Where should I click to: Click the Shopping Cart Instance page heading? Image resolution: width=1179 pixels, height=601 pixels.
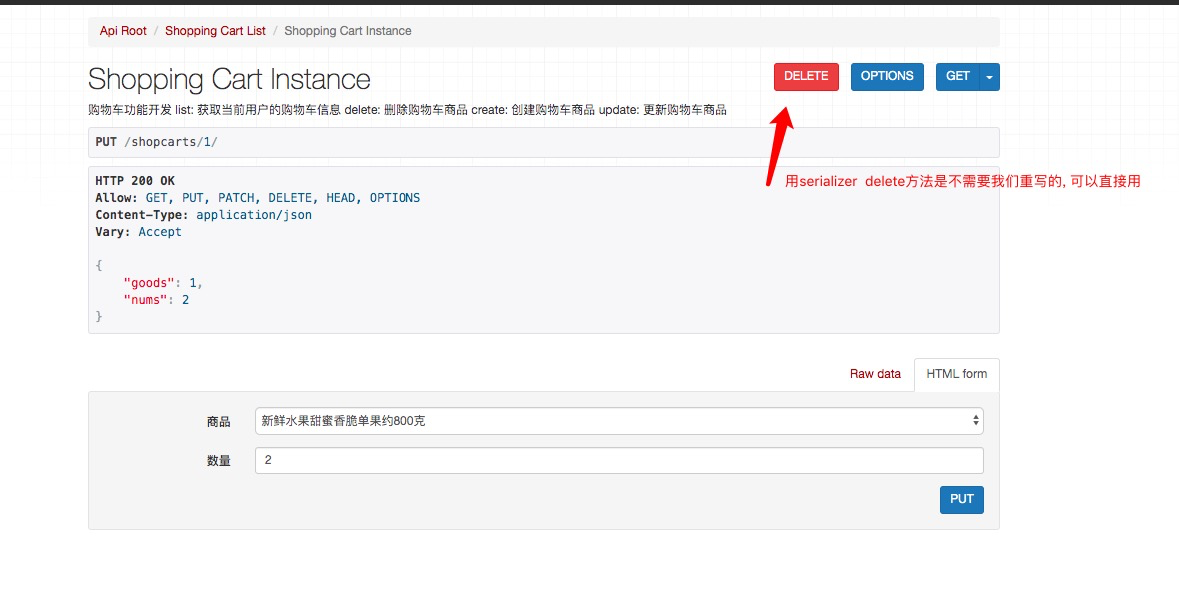pyautogui.click(x=229, y=80)
